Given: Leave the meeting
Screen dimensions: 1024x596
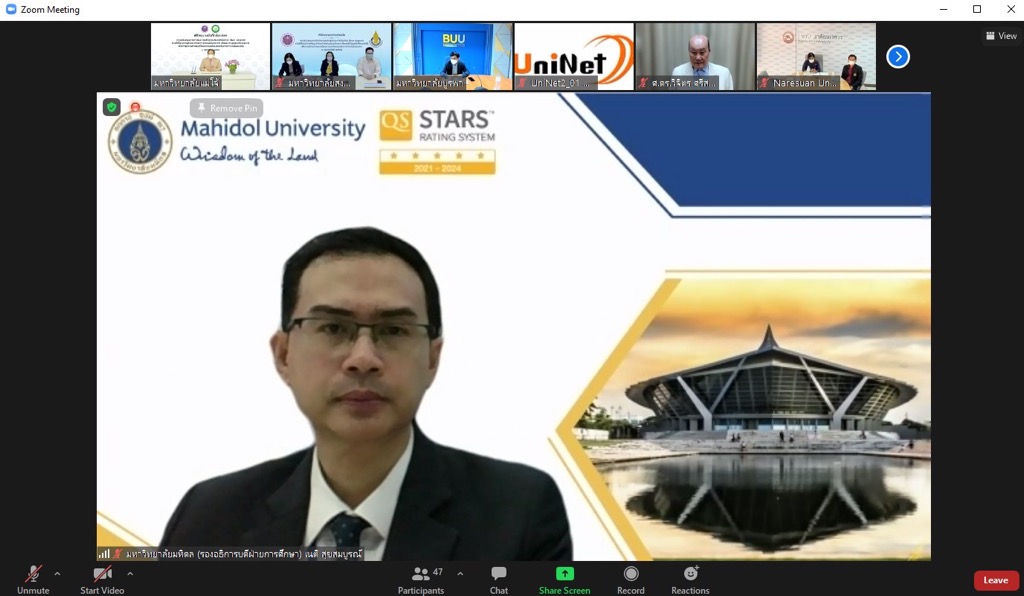Looking at the screenshot, I should (996, 580).
